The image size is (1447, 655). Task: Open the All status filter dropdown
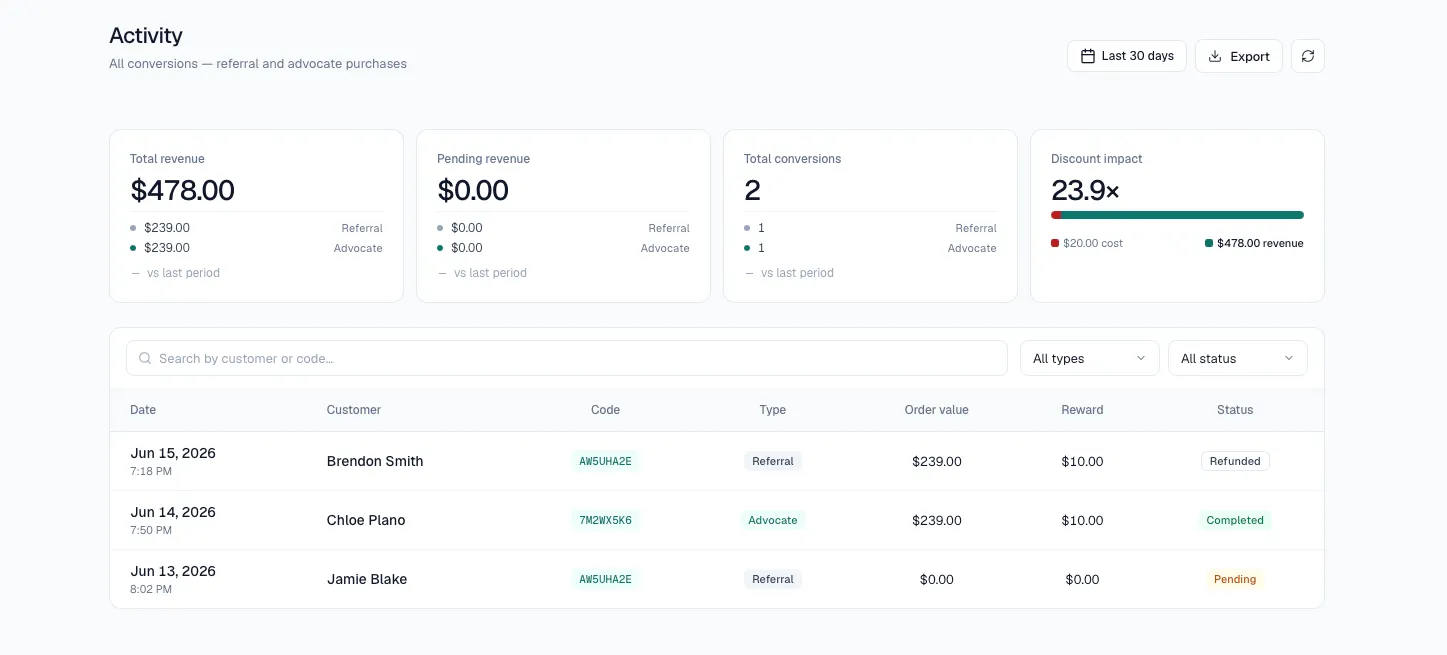click(x=1237, y=358)
